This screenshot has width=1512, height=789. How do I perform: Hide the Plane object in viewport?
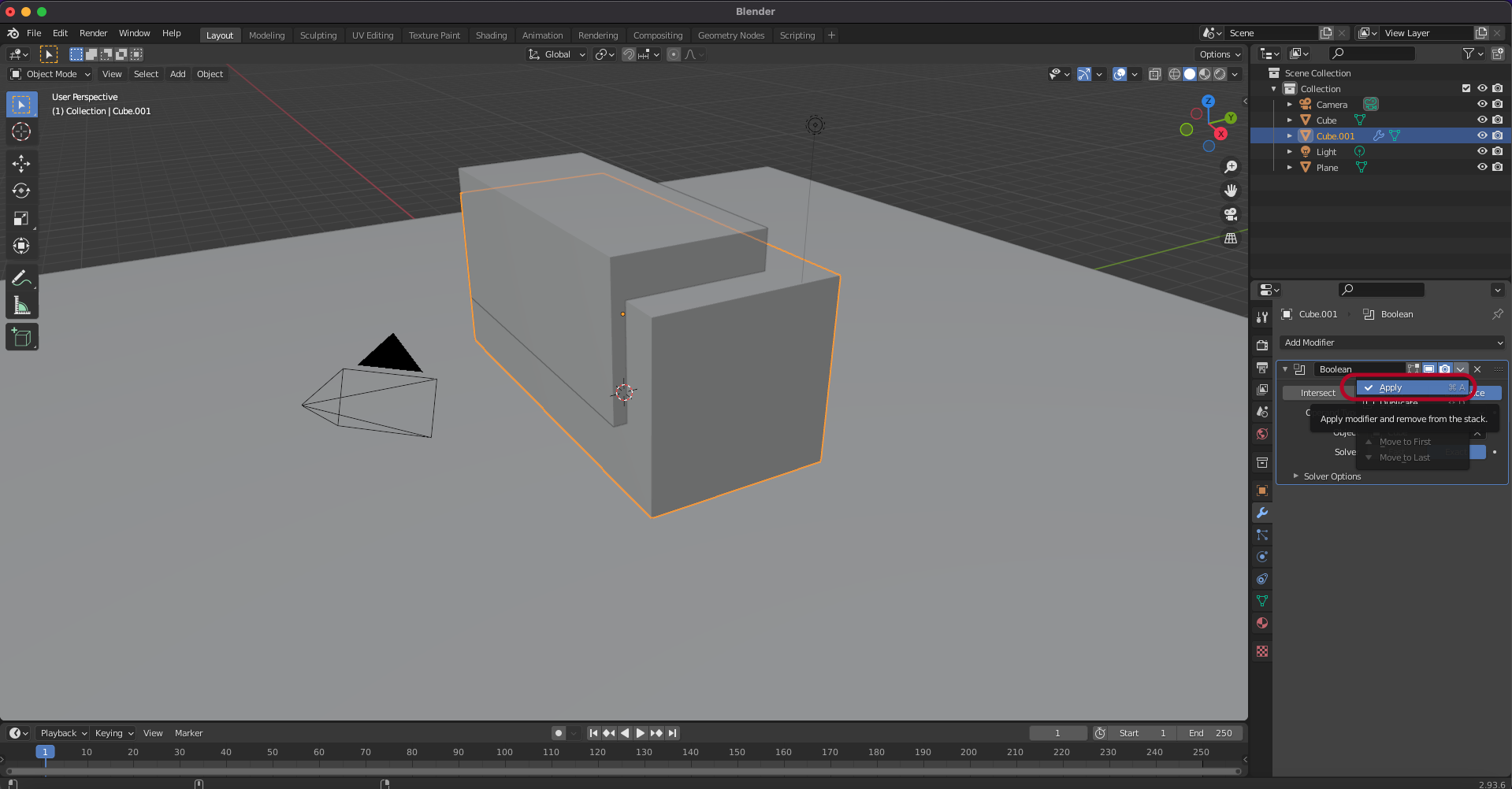1482,167
